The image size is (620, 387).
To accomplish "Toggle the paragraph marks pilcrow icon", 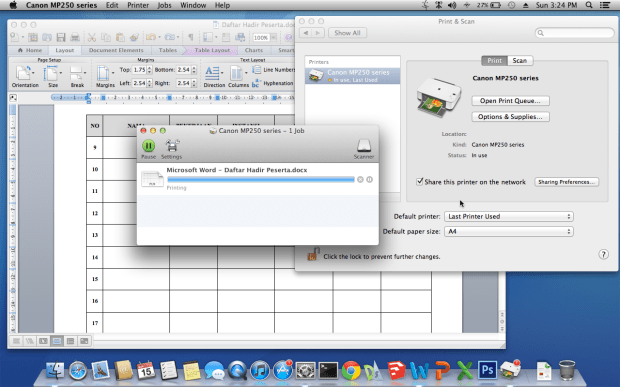I will click(x=191, y=38).
